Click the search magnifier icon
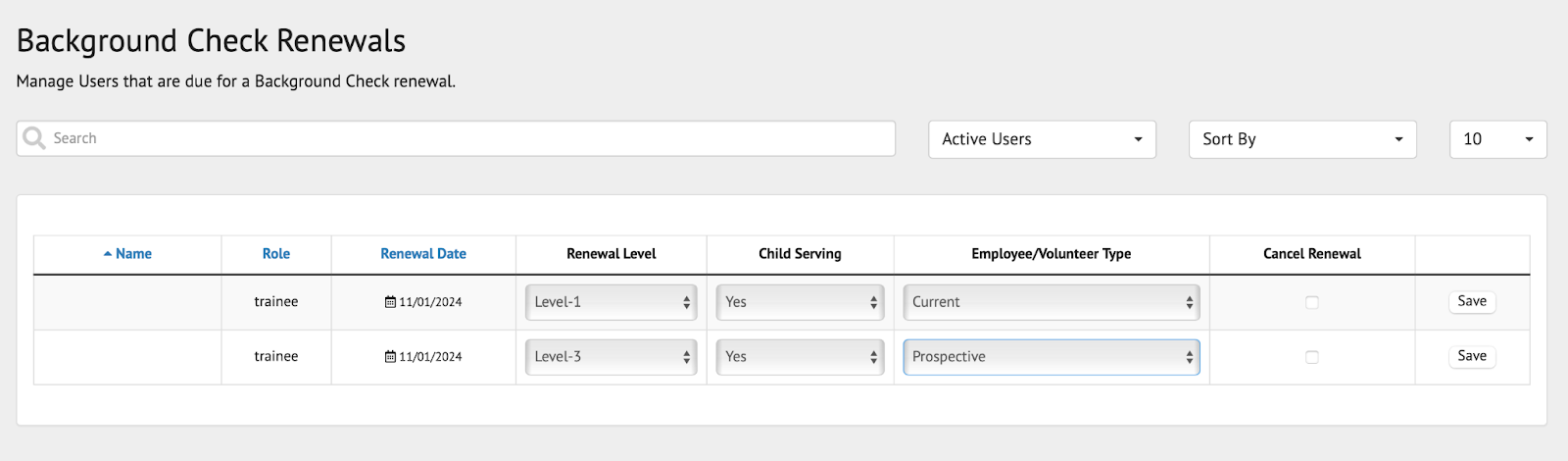 click(x=34, y=138)
